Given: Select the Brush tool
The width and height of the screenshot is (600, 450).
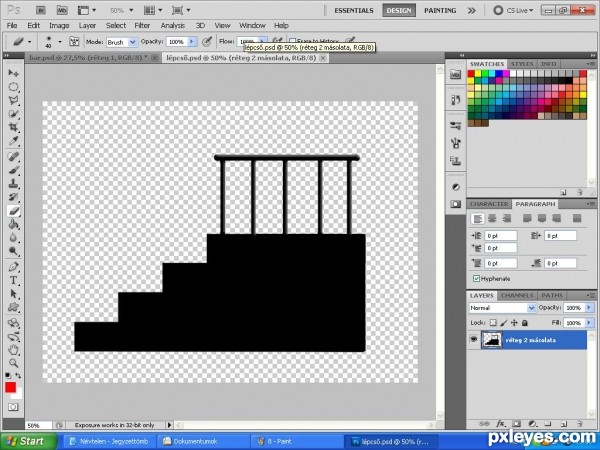Looking at the screenshot, I should tap(13, 170).
